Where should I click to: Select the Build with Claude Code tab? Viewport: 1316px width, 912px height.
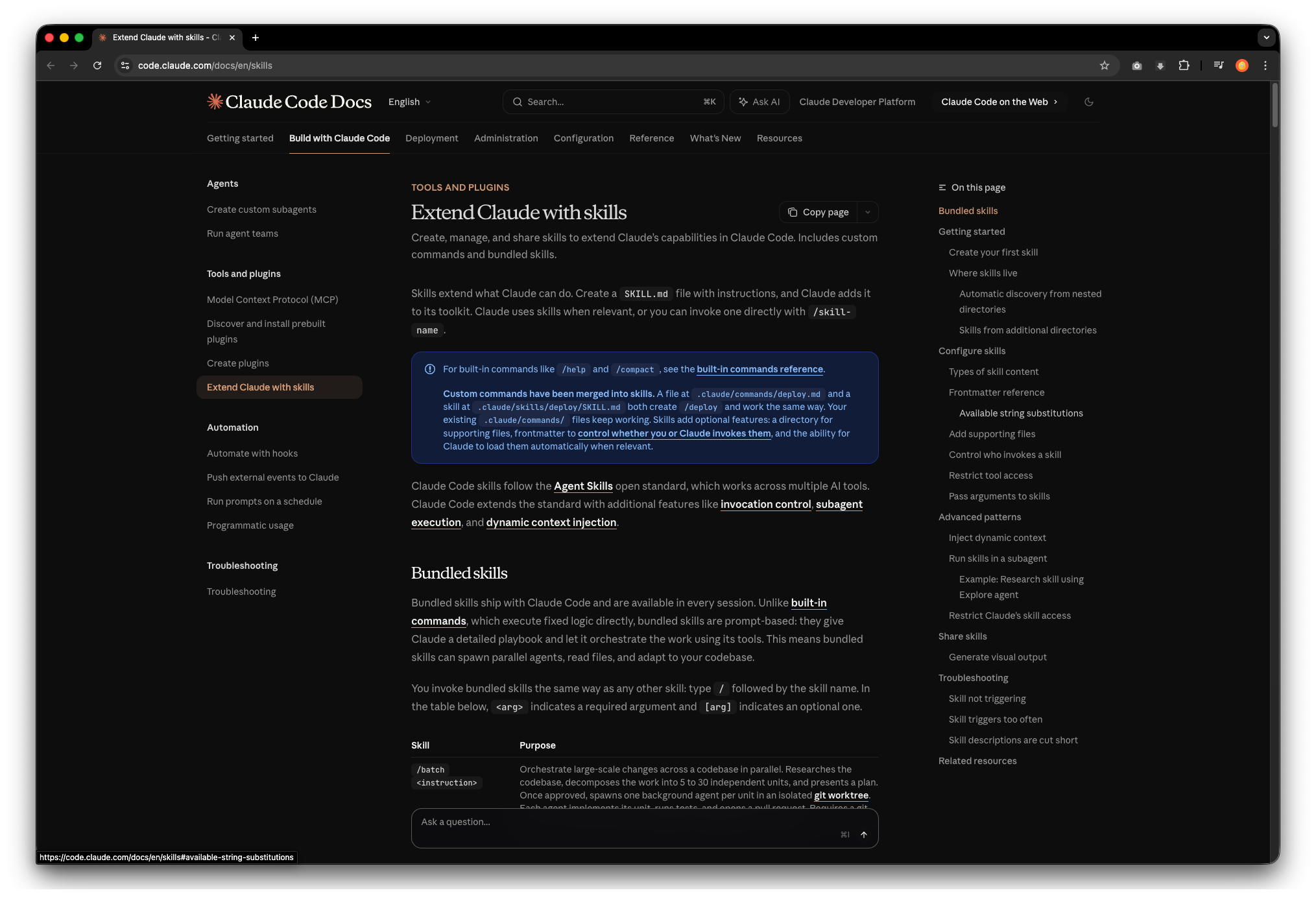pyautogui.click(x=339, y=138)
